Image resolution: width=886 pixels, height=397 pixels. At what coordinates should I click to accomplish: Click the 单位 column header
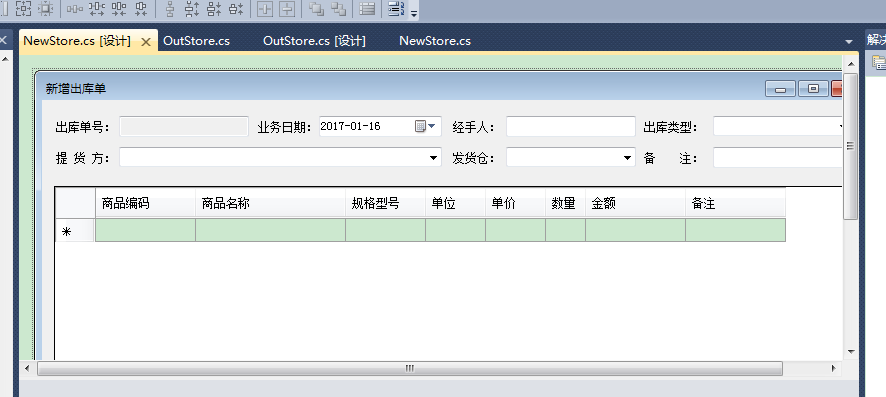click(x=455, y=203)
